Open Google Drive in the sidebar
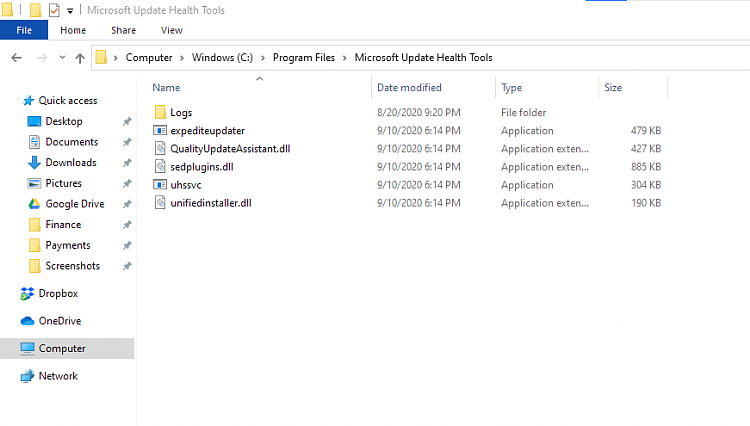The image size is (750, 426). pos(75,204)
